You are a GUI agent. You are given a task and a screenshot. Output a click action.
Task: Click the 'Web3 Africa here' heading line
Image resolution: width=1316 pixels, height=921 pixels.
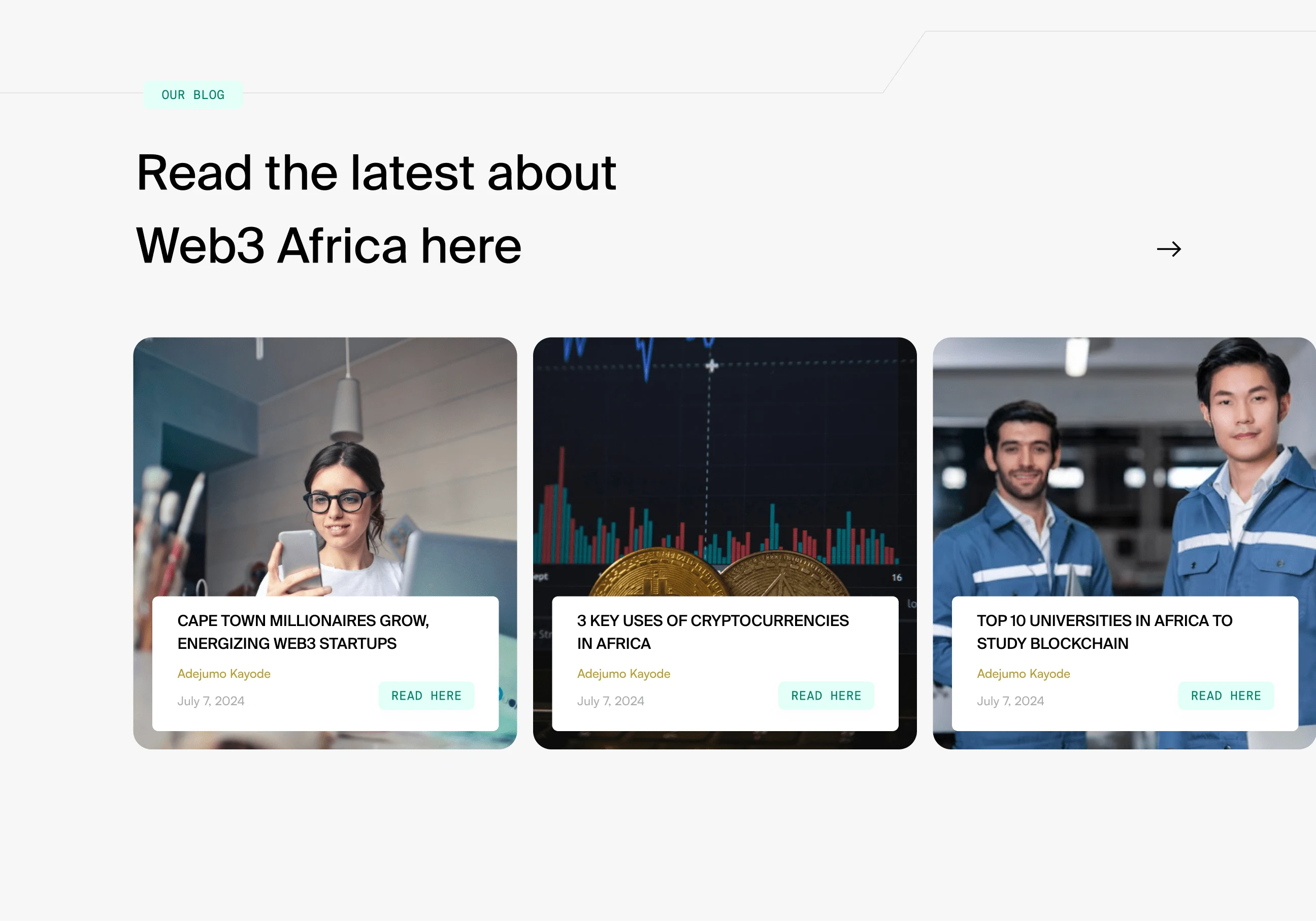(329, 246)
